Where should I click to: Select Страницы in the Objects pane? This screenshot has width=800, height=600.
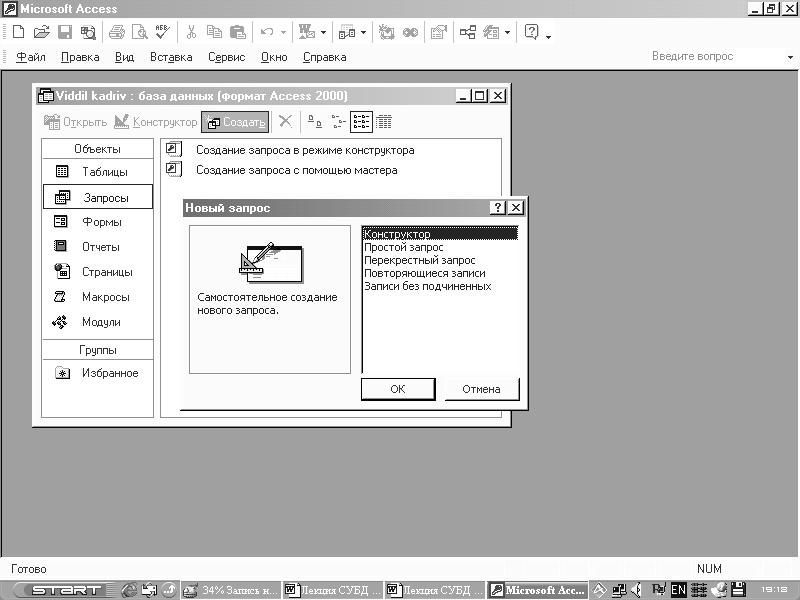click(97, 272)
